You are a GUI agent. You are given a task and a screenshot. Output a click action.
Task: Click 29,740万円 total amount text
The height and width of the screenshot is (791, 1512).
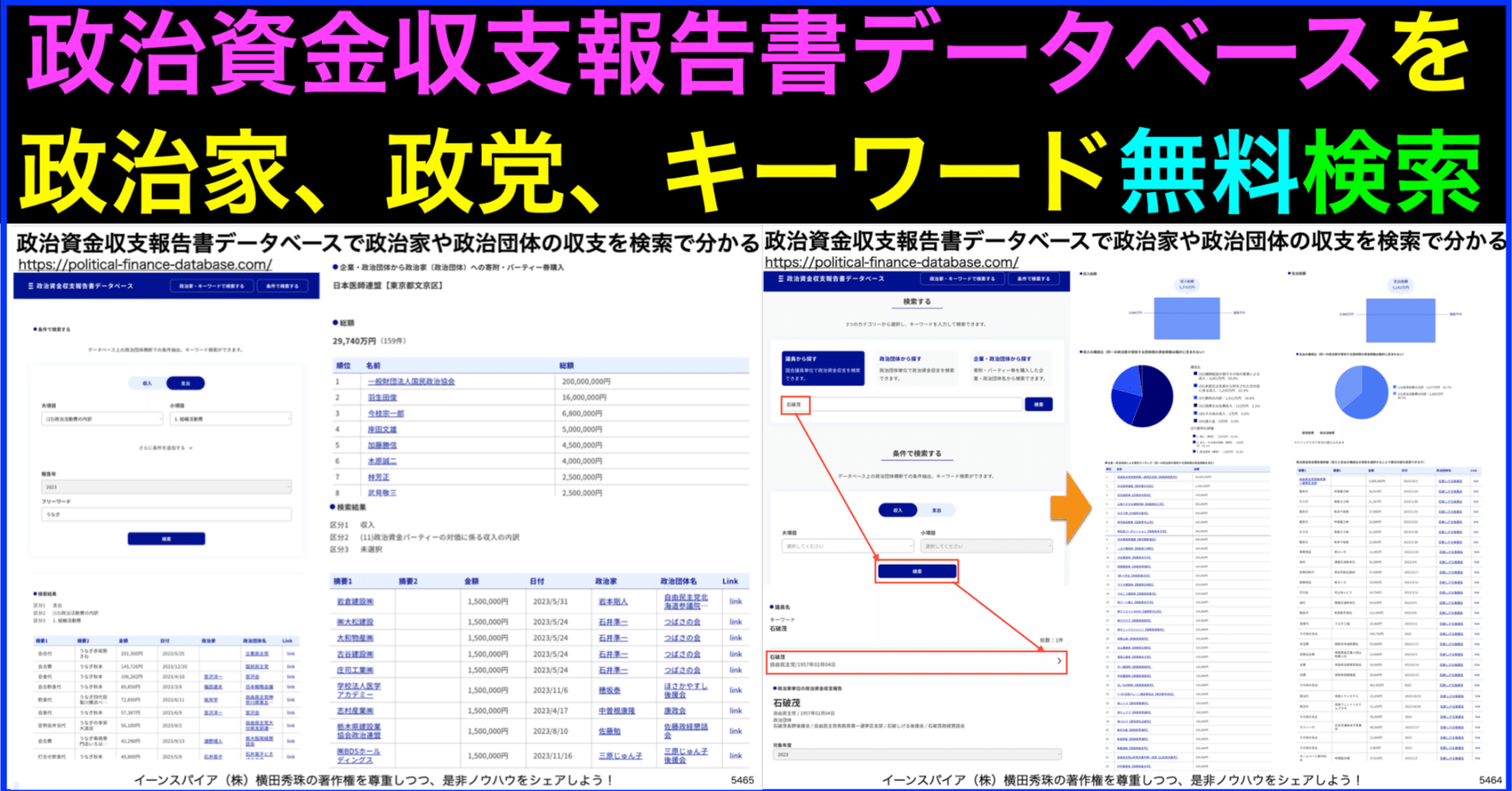354,341
